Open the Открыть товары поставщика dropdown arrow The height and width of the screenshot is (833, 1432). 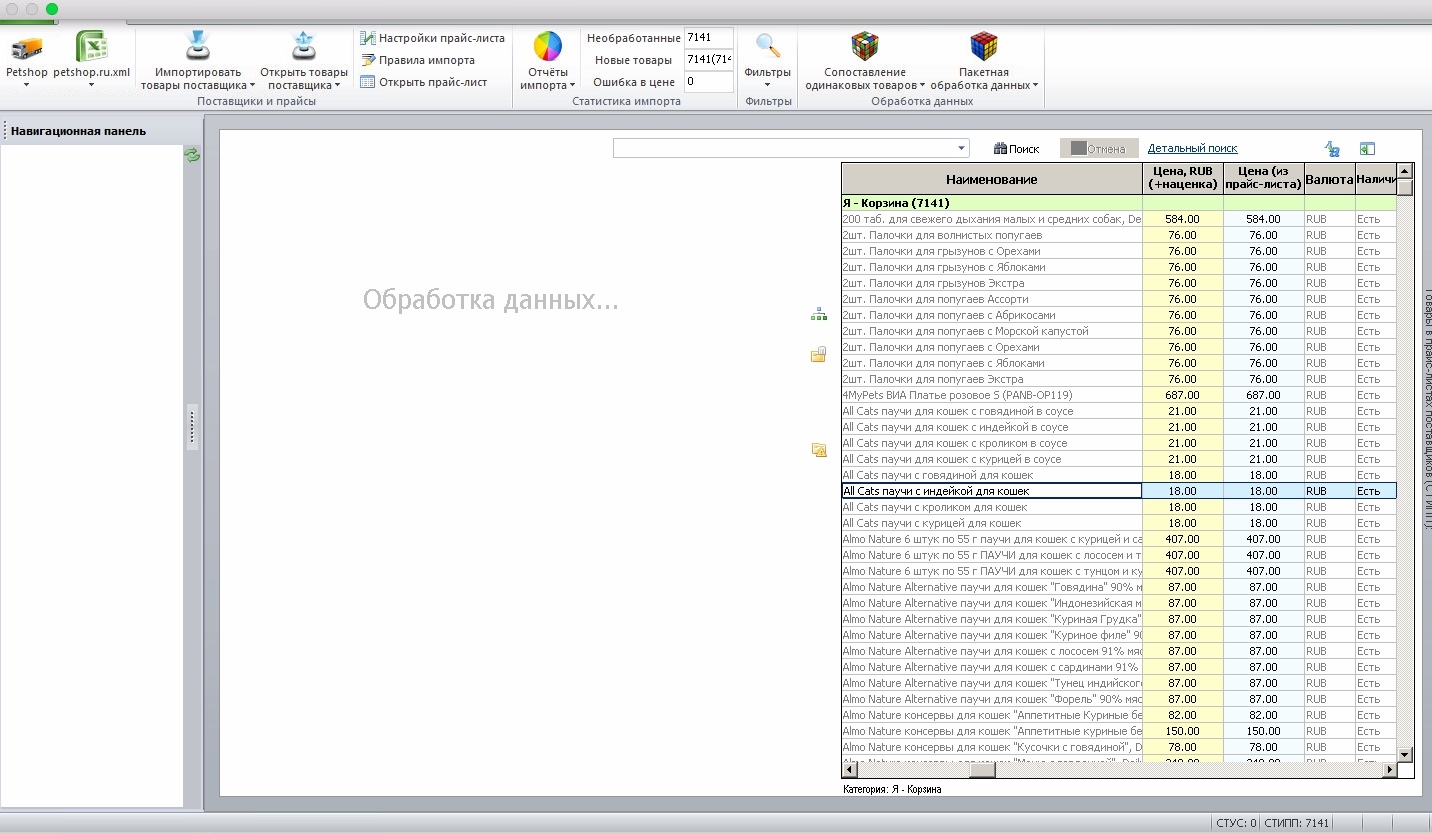click(338, 86)
